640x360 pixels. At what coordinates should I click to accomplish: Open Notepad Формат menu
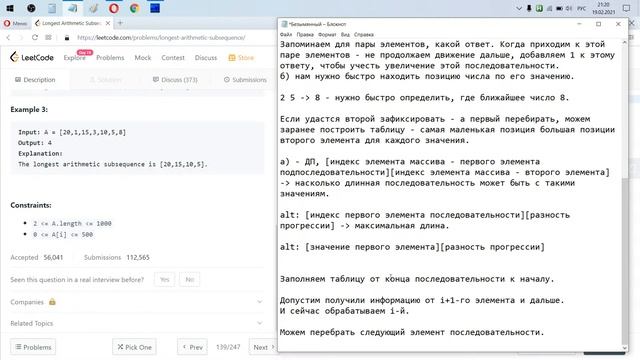tap(327, 35)
